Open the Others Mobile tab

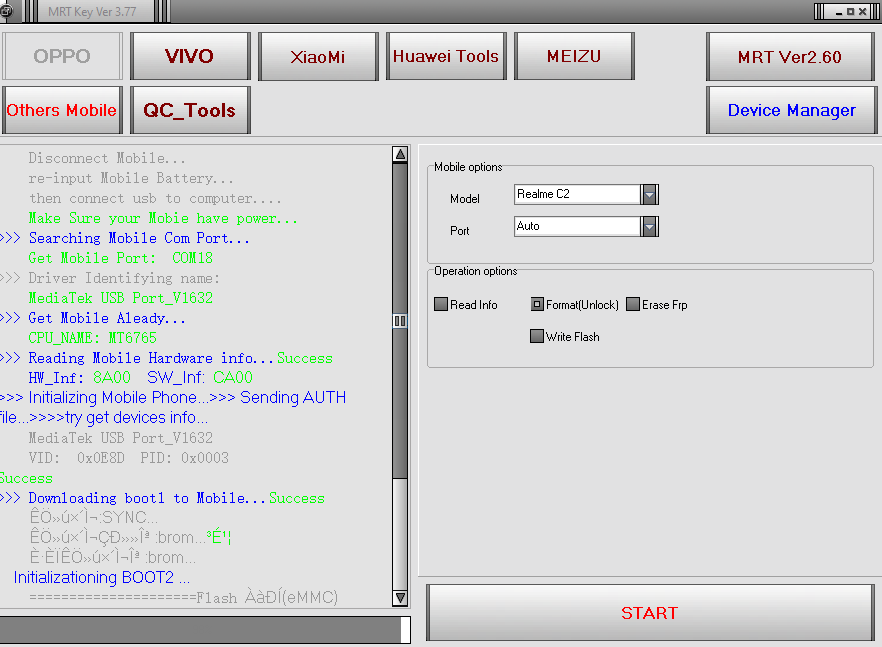62,110
